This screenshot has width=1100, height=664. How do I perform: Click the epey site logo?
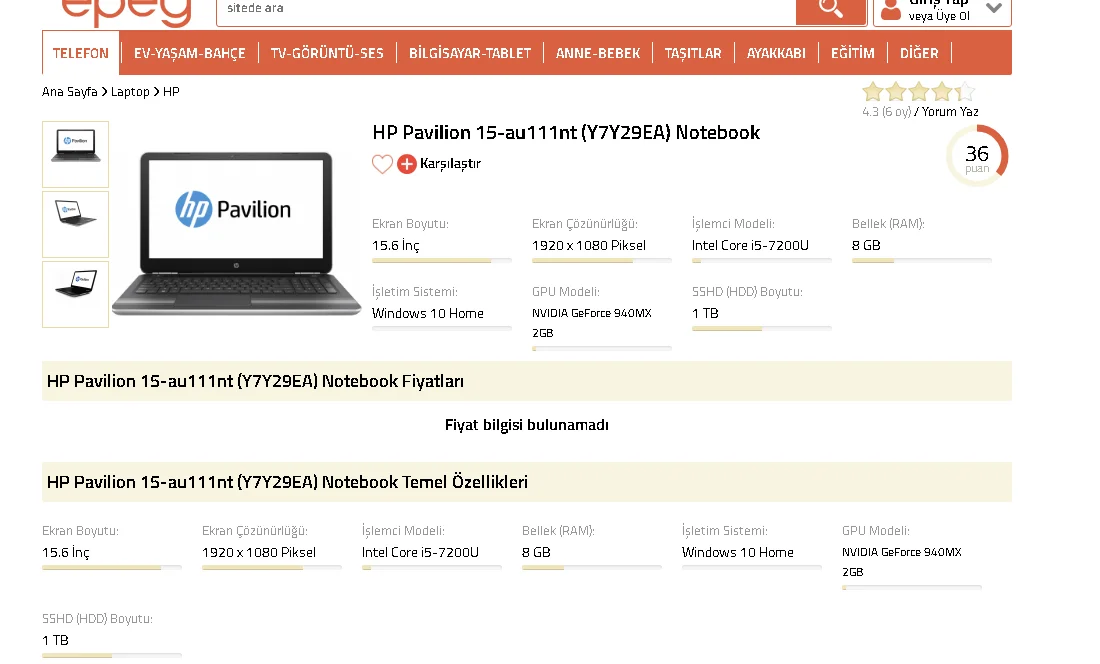coord(126,11)
